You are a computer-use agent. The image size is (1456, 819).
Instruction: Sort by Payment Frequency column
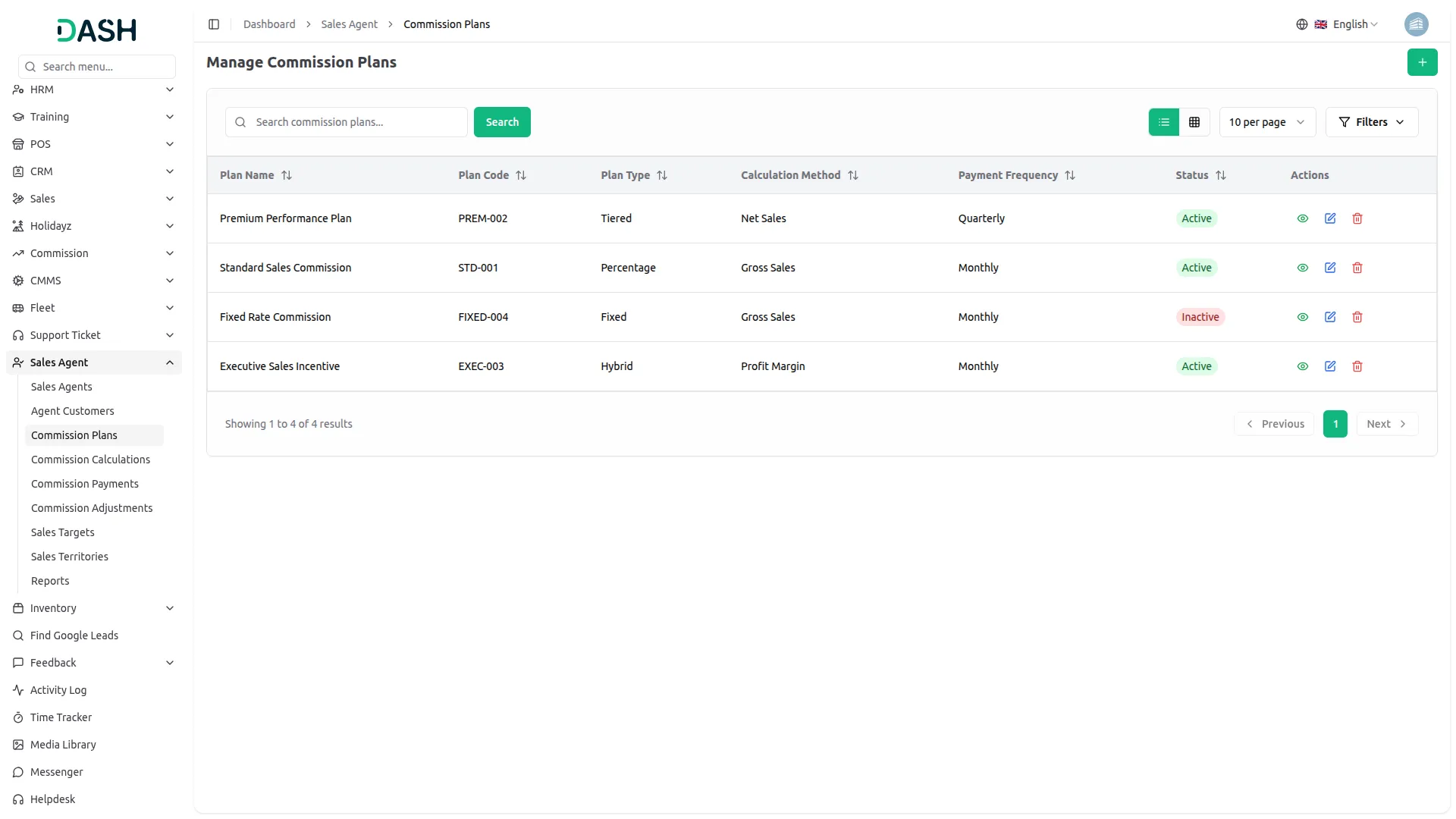pos(1016,175)
